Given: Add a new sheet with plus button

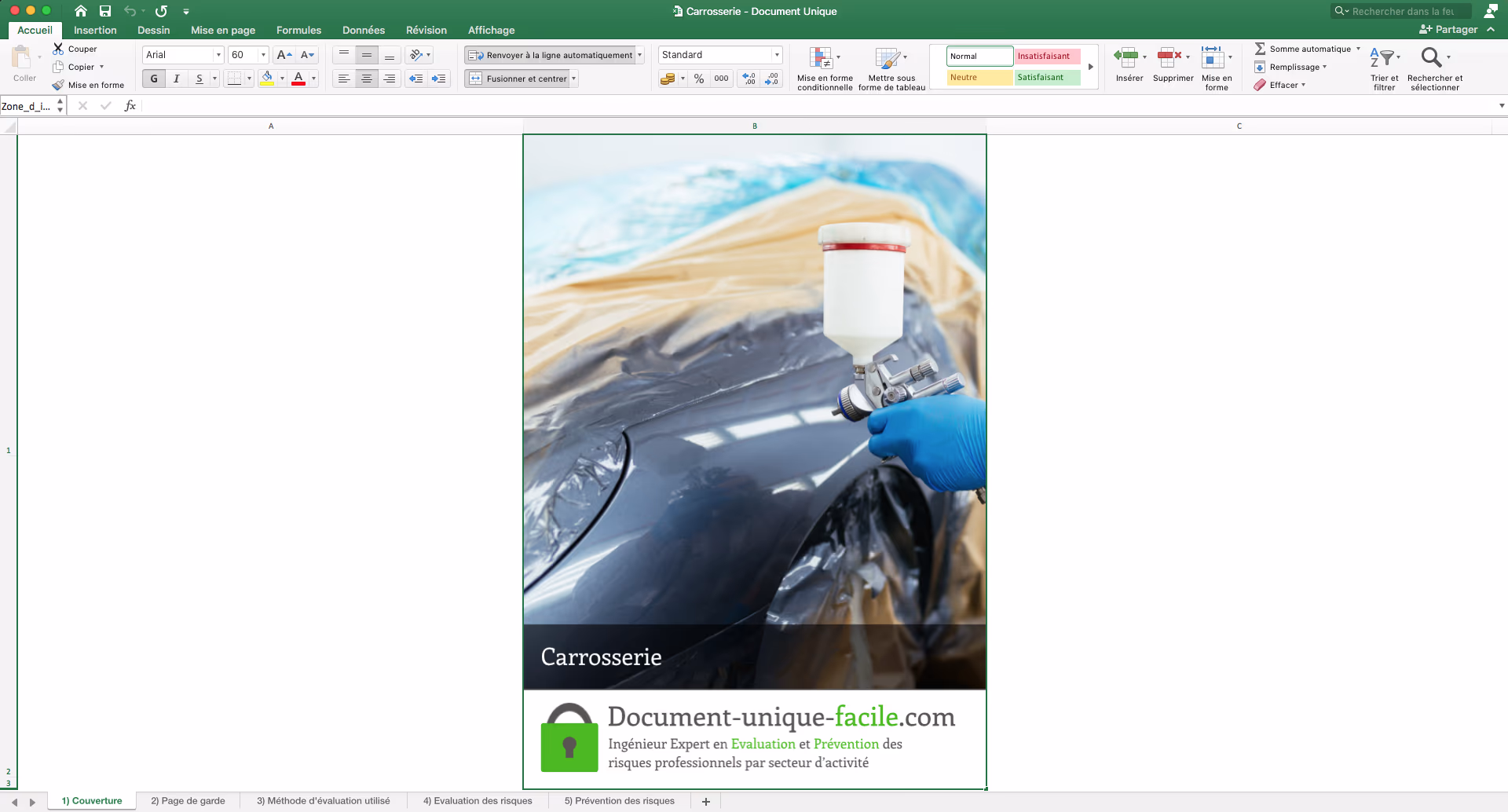Looking at the screenshot, I should [705, 801].
